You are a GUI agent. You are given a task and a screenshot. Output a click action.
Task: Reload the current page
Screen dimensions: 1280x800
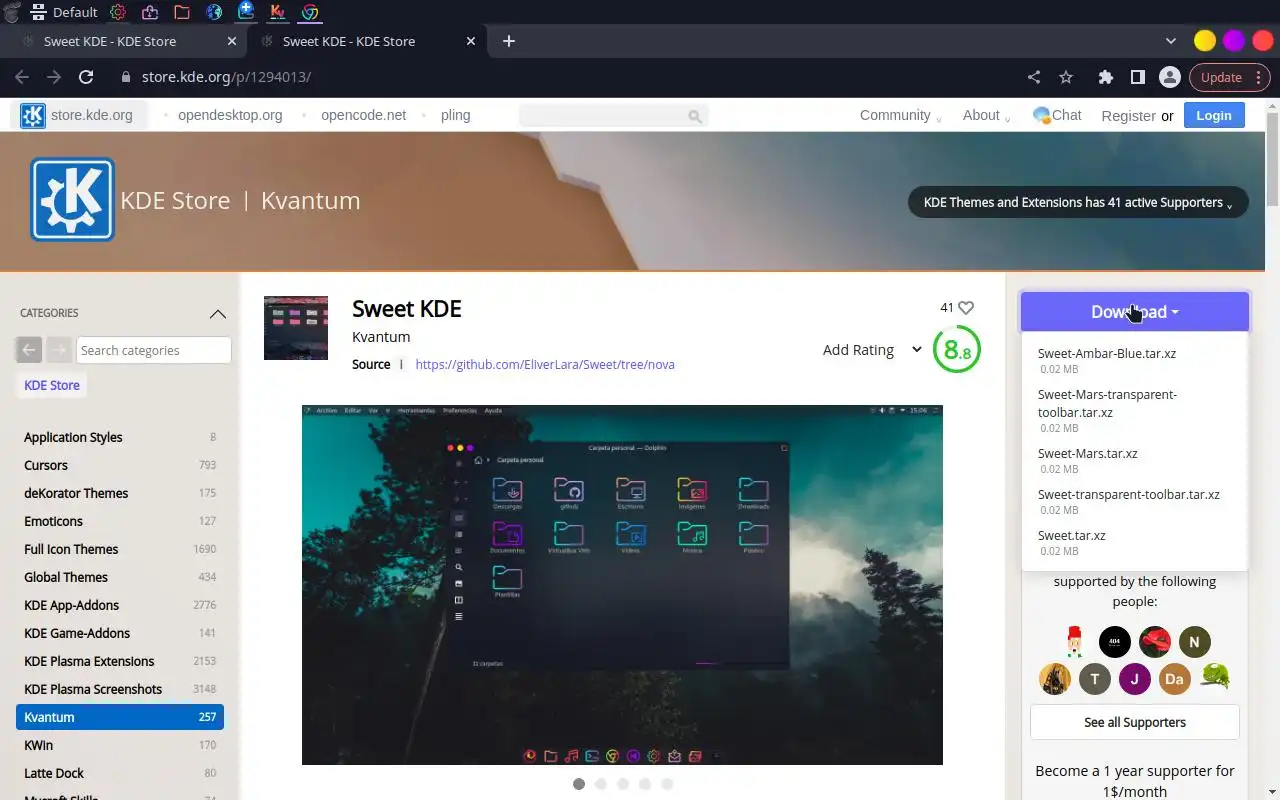86,77
